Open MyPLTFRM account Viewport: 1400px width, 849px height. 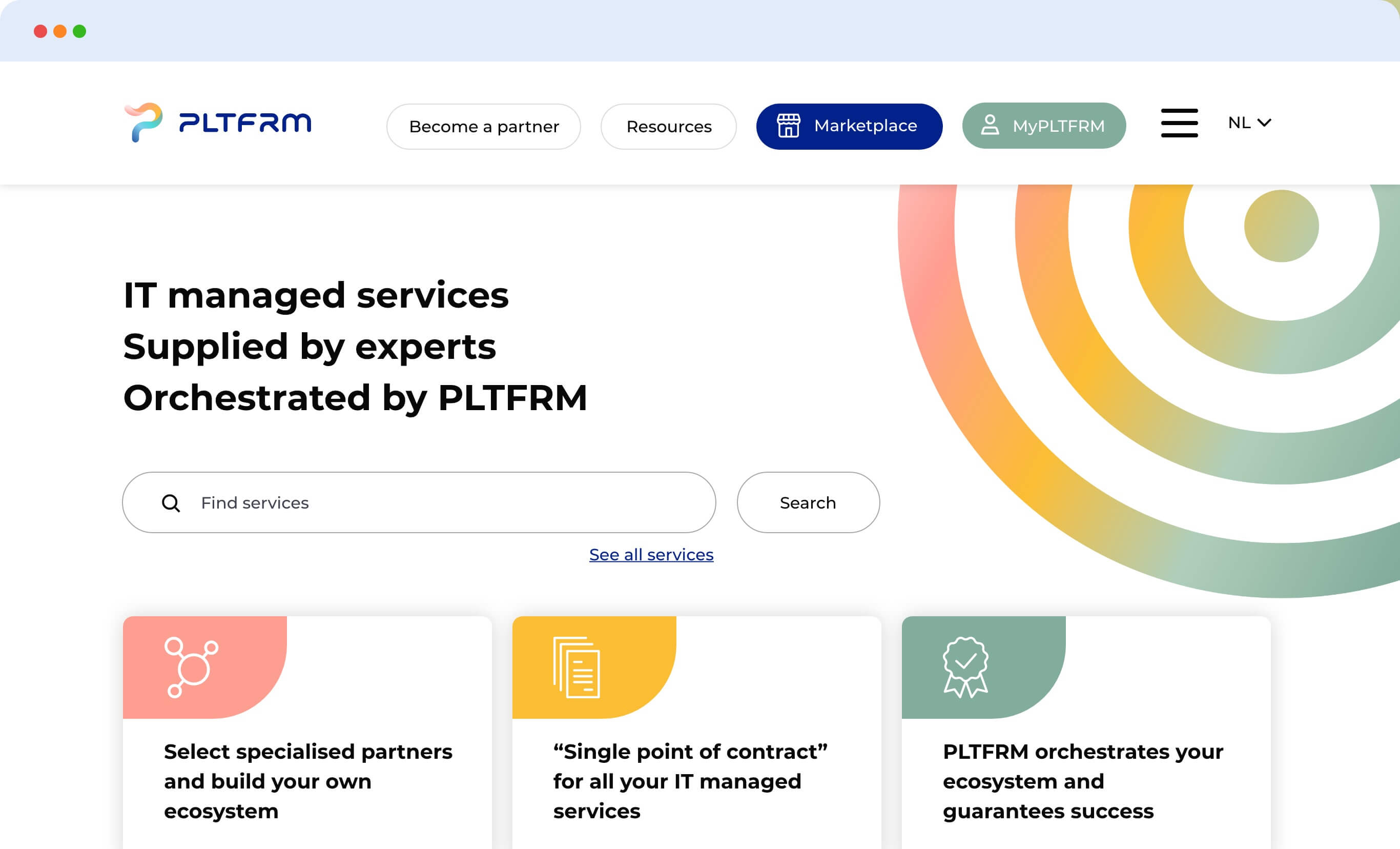(1044, 126)
